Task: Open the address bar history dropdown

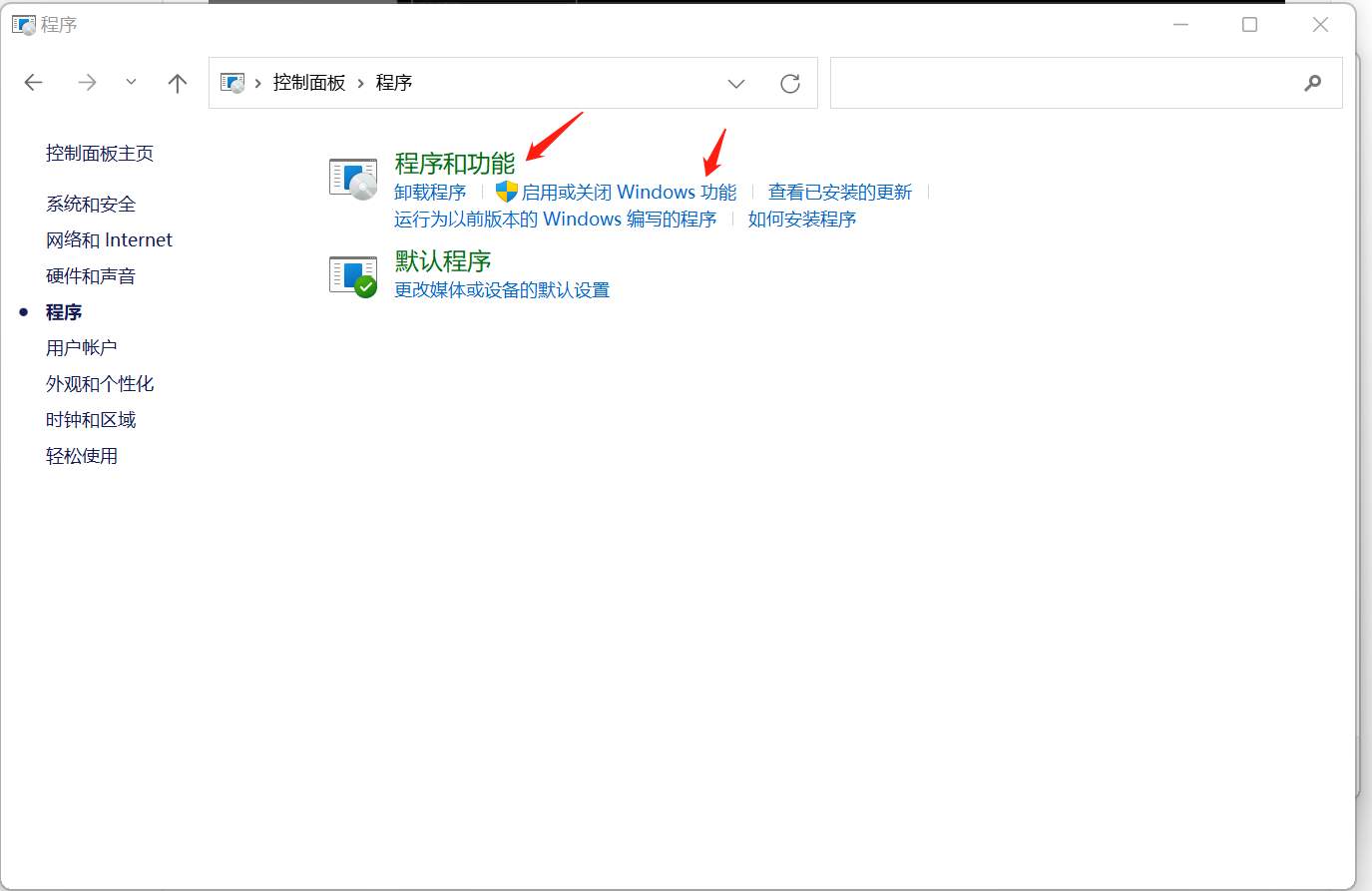Action: coord(736,84)
